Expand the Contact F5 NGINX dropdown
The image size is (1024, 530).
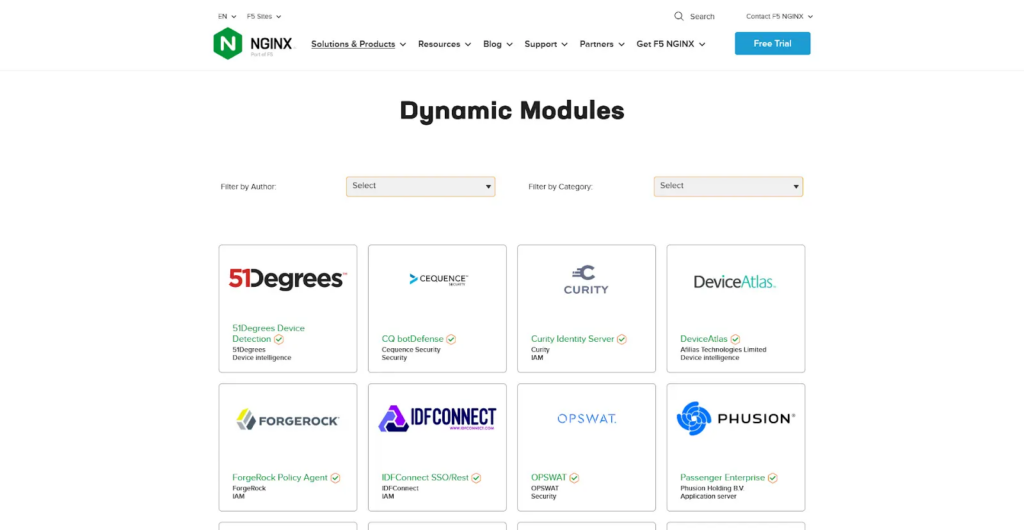click(x=780, y=16)
